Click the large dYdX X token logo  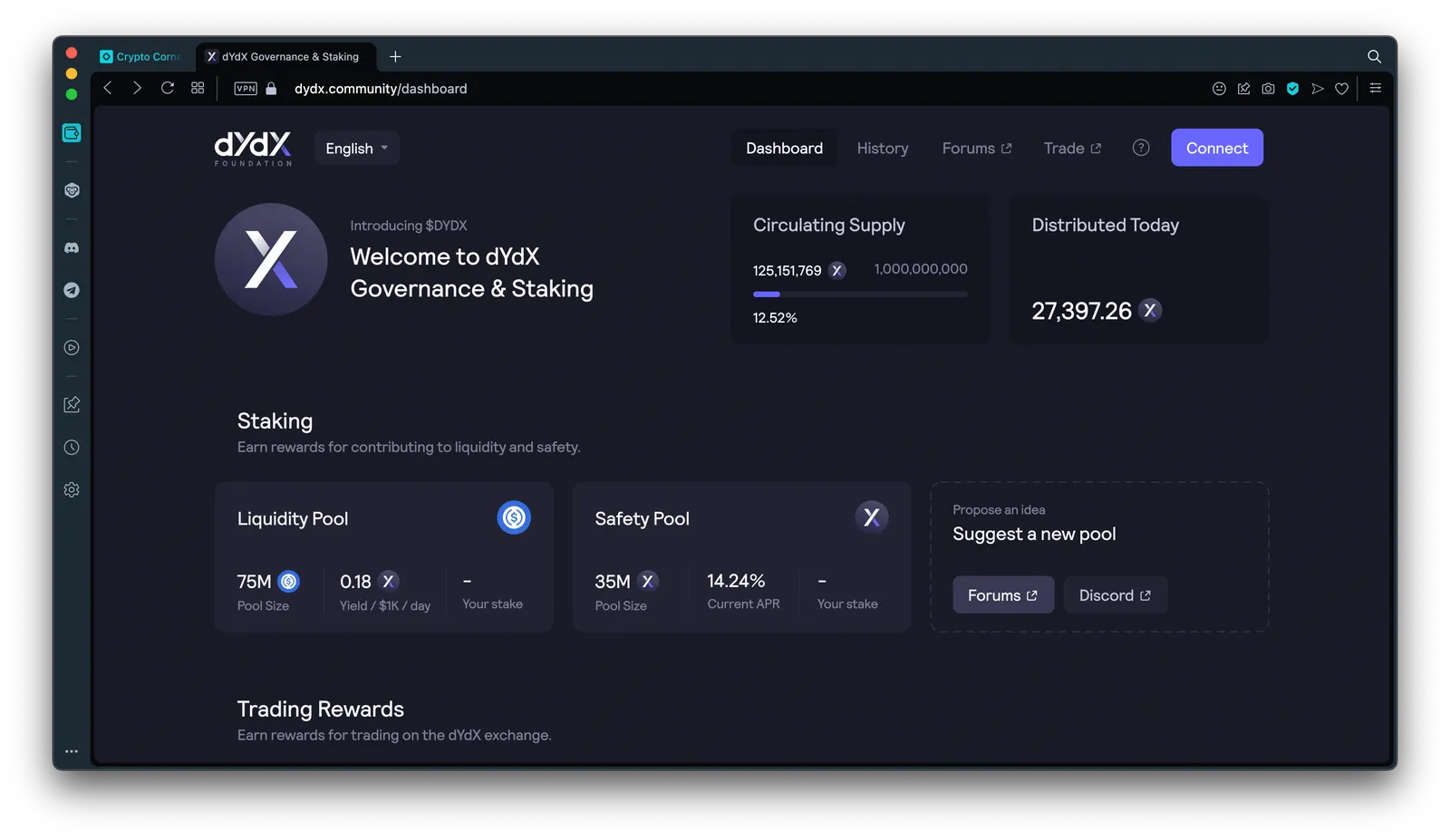pyautogui.click(x=271, y=259)
